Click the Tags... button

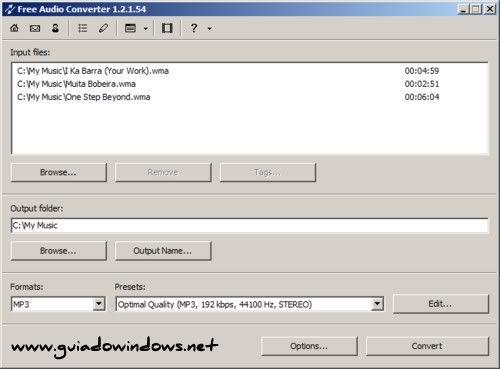[x=268, y=172]
